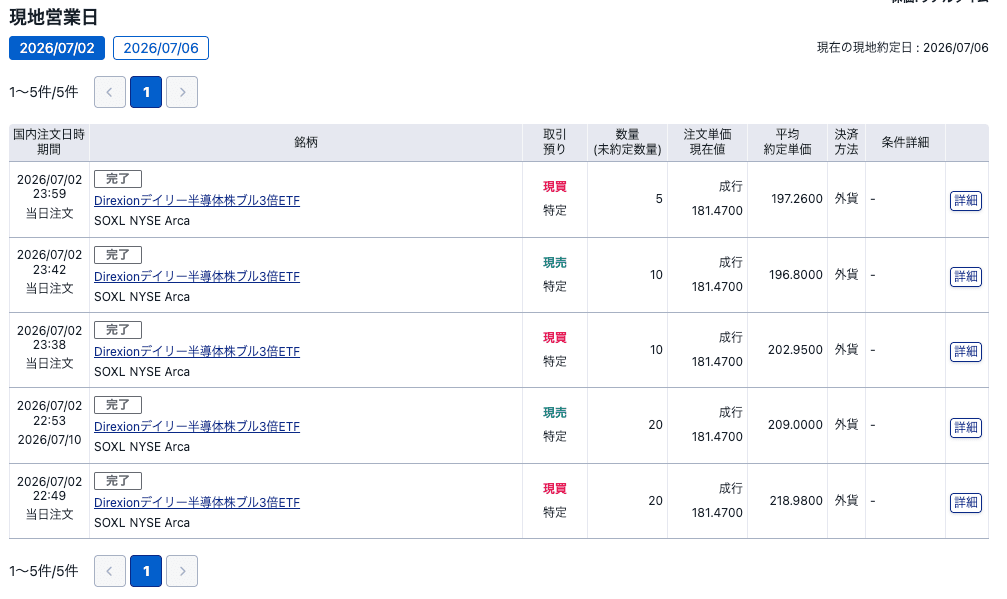Open 詳細 for the 23:42 sell order
The width and height of the screenshot is (1007, 599).
[966, 276]
